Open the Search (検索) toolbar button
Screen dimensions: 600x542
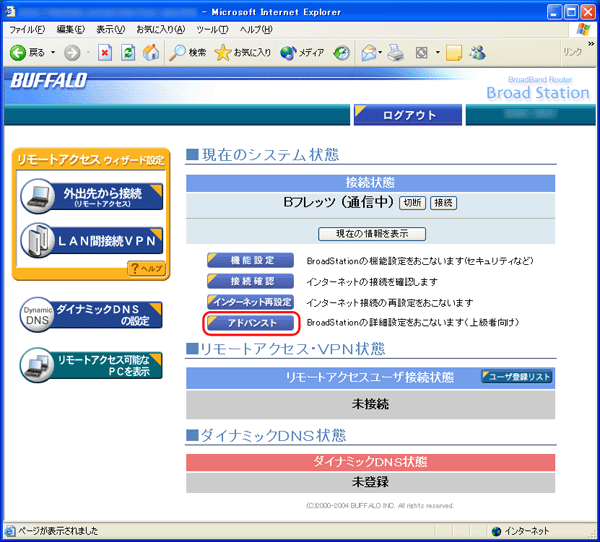(187, 53)
